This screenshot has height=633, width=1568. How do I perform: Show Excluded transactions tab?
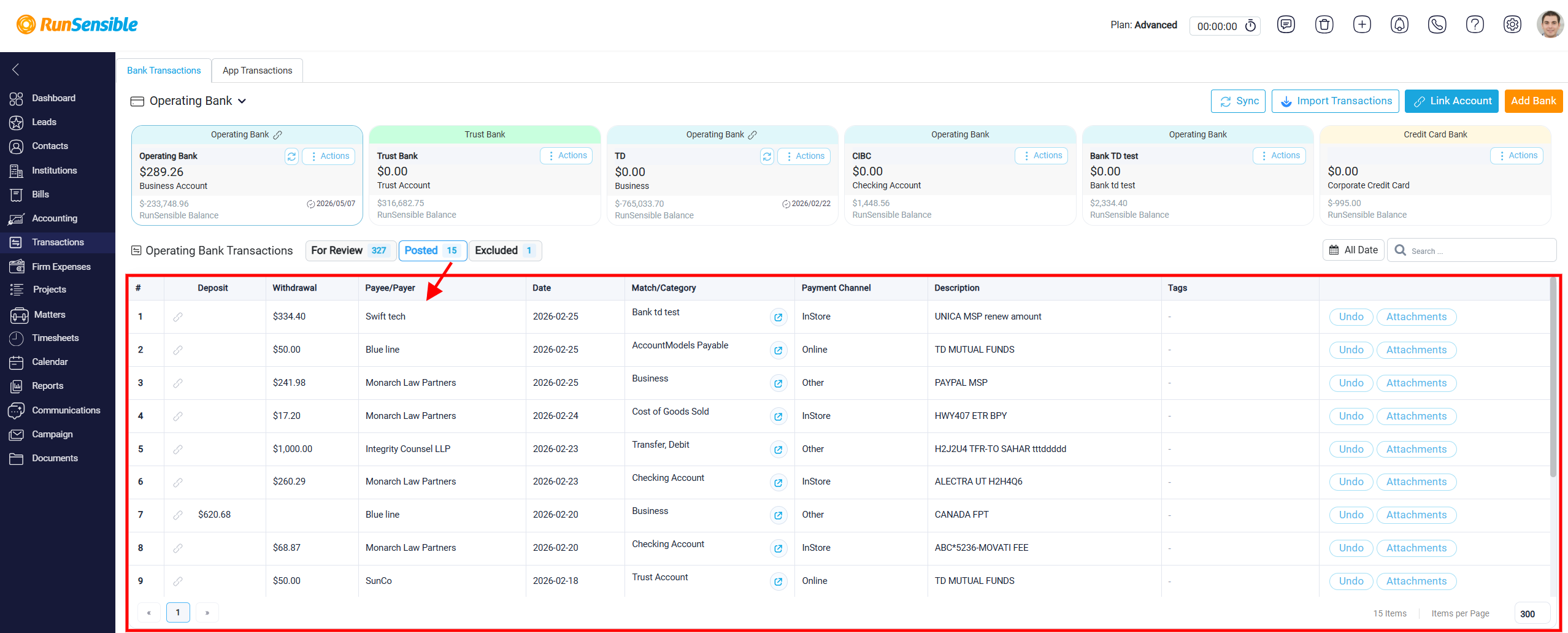tap(505, 250)
